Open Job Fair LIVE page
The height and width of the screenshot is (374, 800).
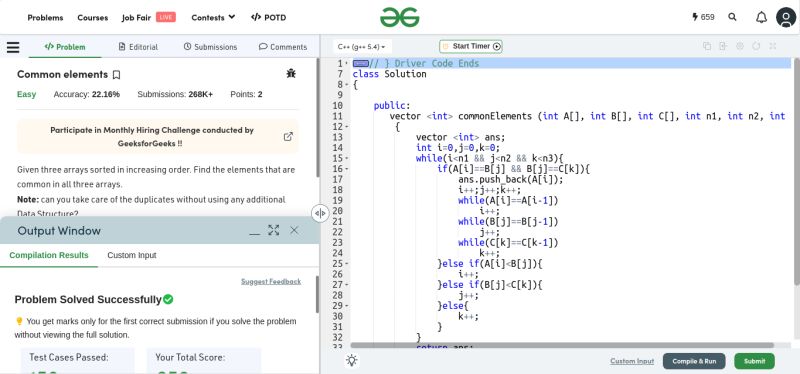[148, 17]
